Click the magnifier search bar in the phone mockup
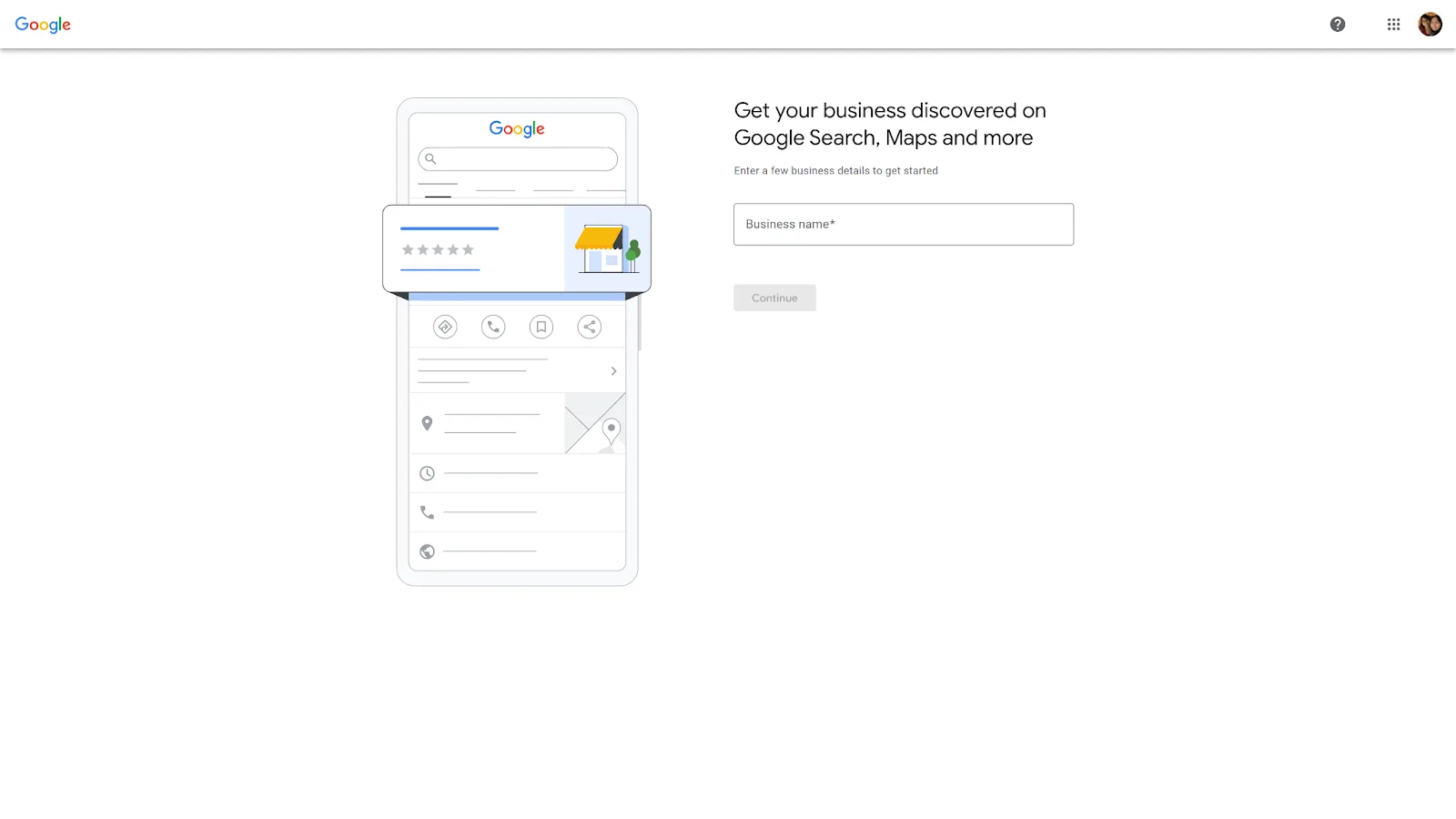1456x819 pixels. pos(518,159)
